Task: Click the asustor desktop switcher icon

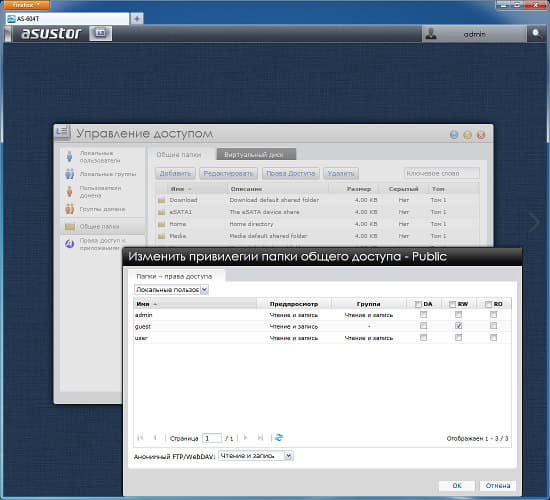Action: (x=100, y=33)
